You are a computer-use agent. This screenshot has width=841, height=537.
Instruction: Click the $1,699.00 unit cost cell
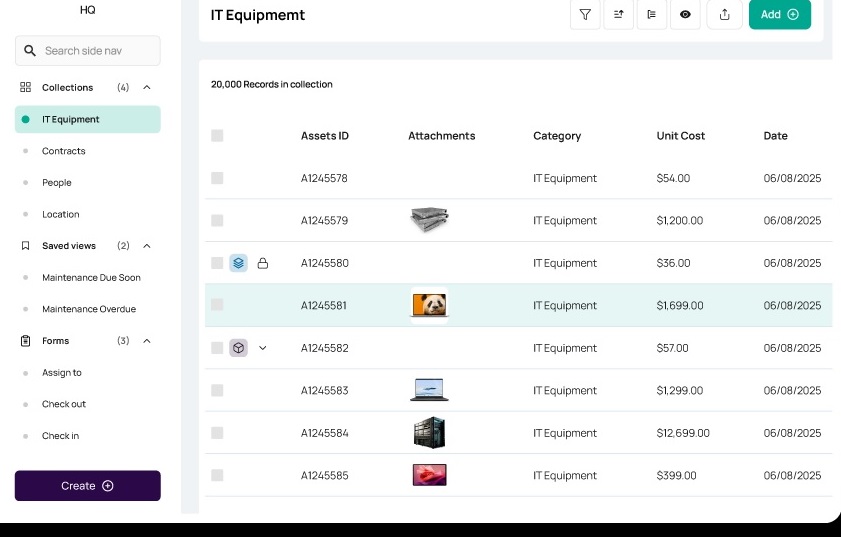click(680, 305)
